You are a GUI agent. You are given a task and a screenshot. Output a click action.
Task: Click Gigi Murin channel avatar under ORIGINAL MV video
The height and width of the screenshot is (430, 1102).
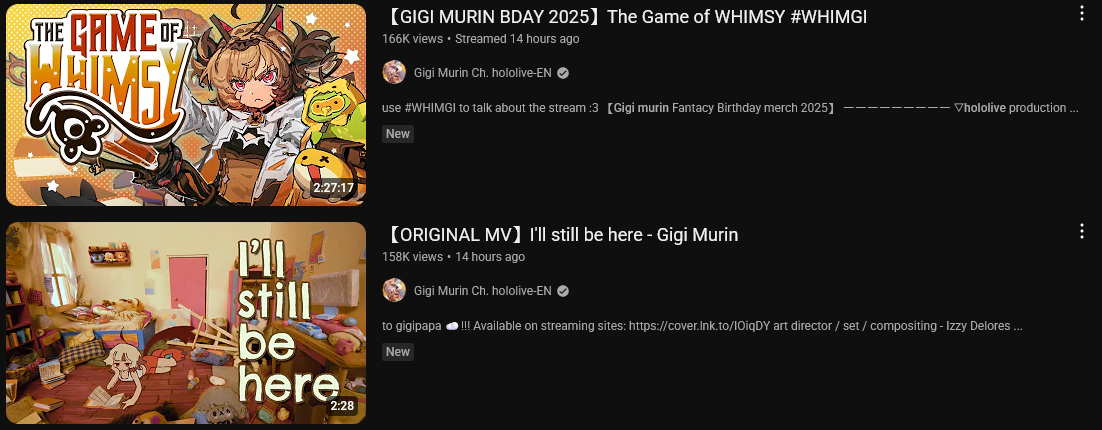(x=394, y=290)
